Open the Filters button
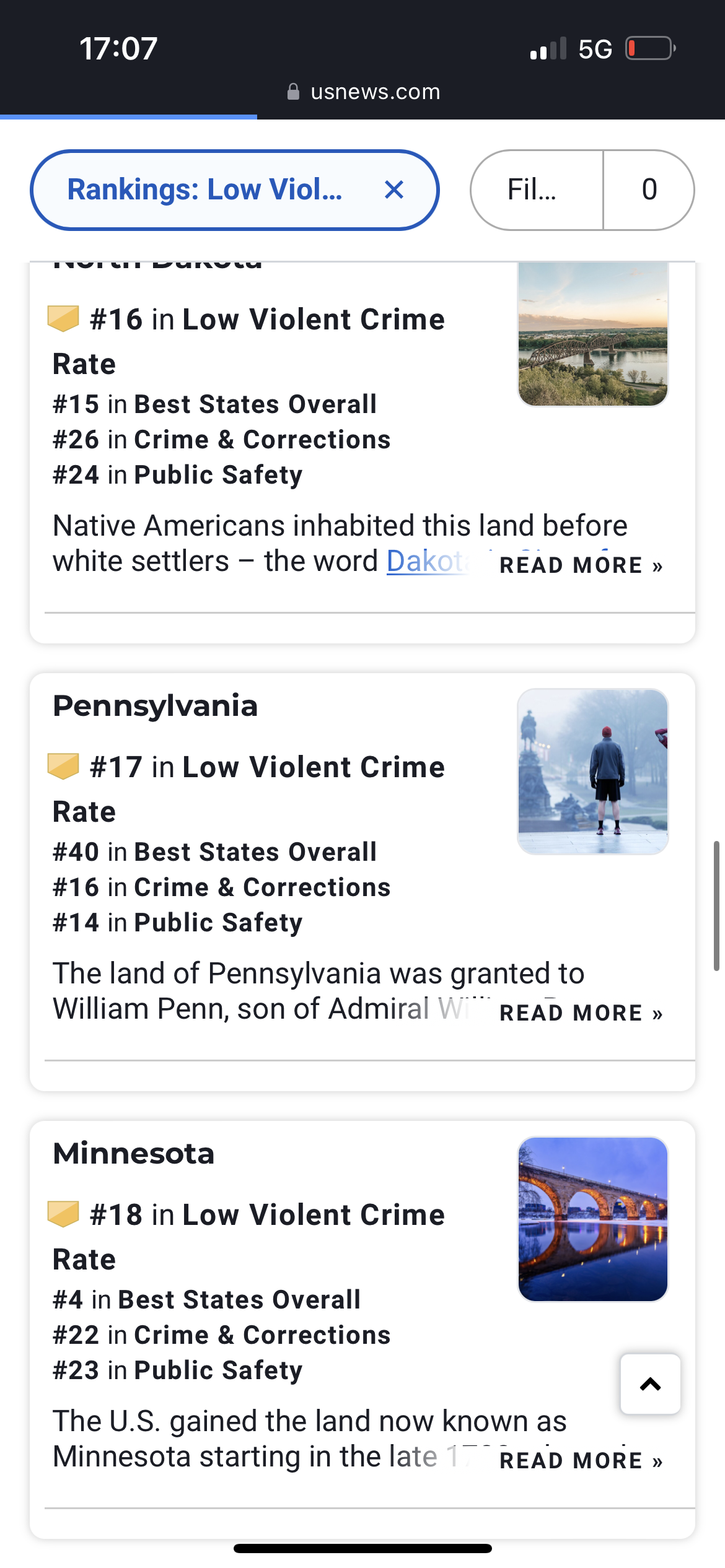Viewport: 725px width, 1568px height. tap(537, 189)
